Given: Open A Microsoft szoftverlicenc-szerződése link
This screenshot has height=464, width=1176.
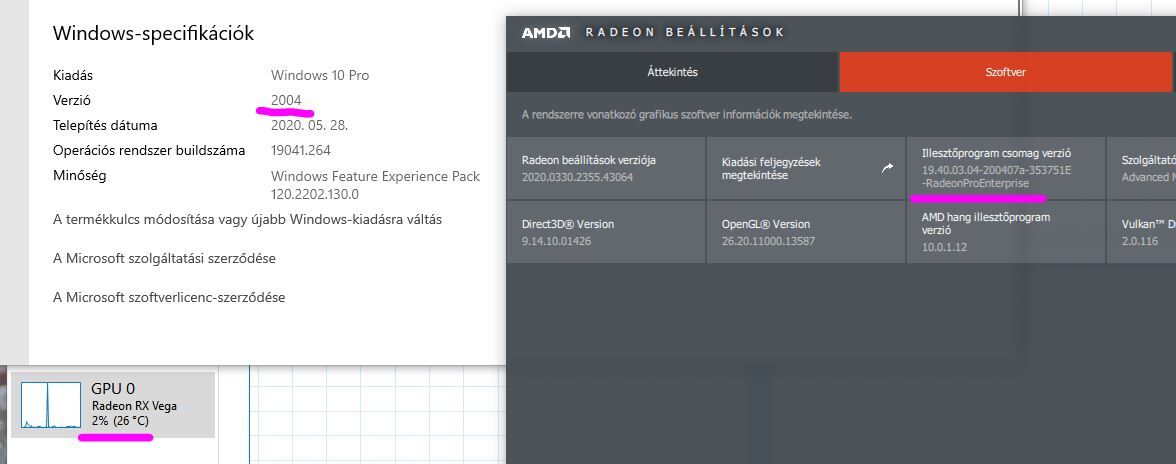Looking at the screenshot, I should (169, 298).
